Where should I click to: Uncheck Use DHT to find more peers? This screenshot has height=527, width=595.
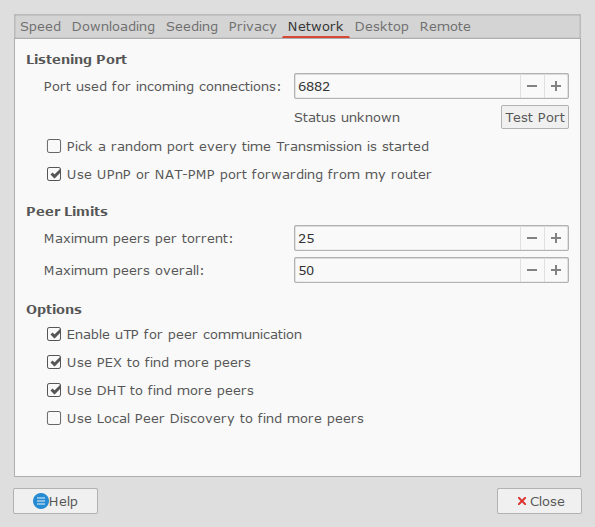(54, 390)
